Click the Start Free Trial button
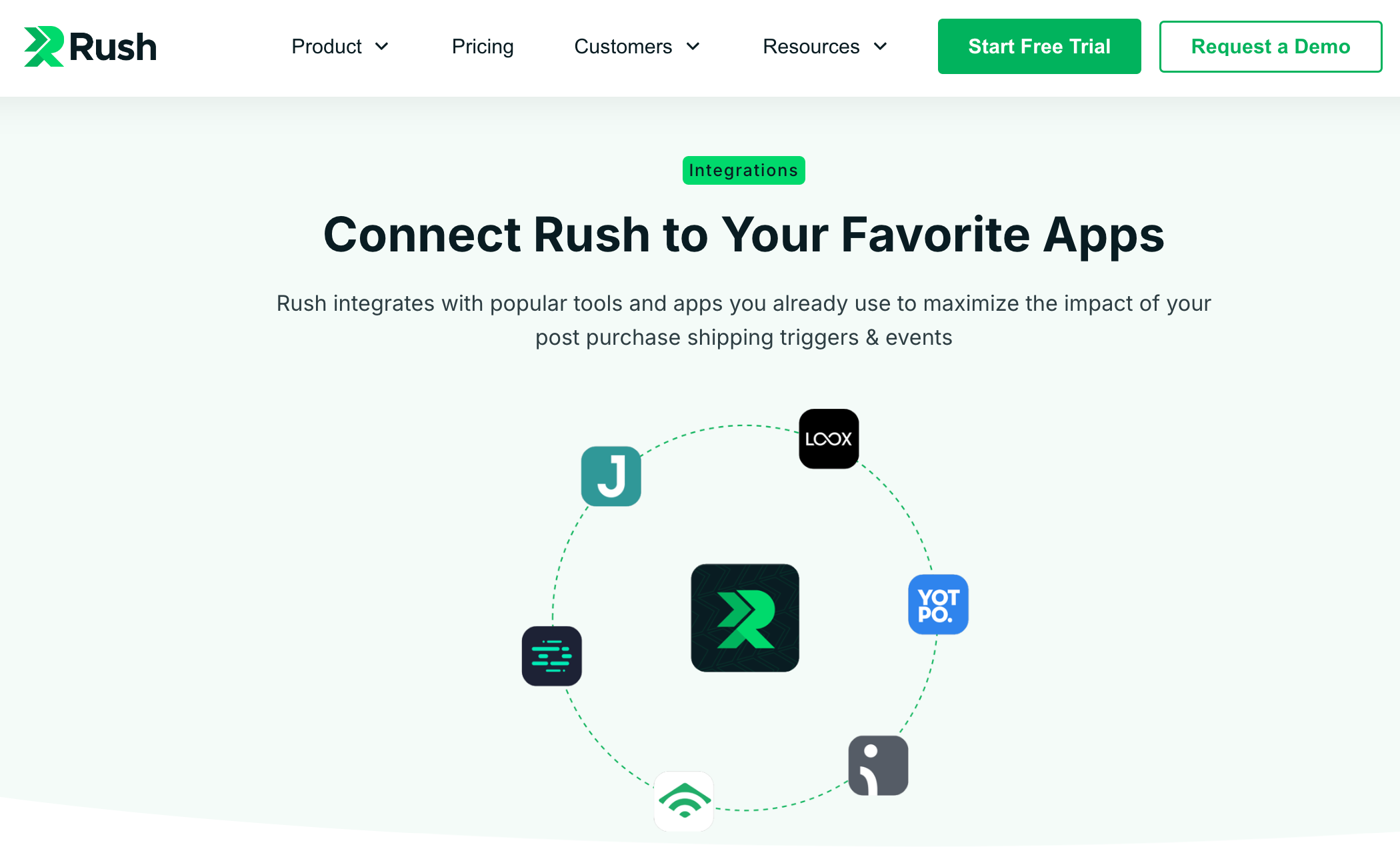This screenshot has height=867, width=1400. (x=1039, y=47)
